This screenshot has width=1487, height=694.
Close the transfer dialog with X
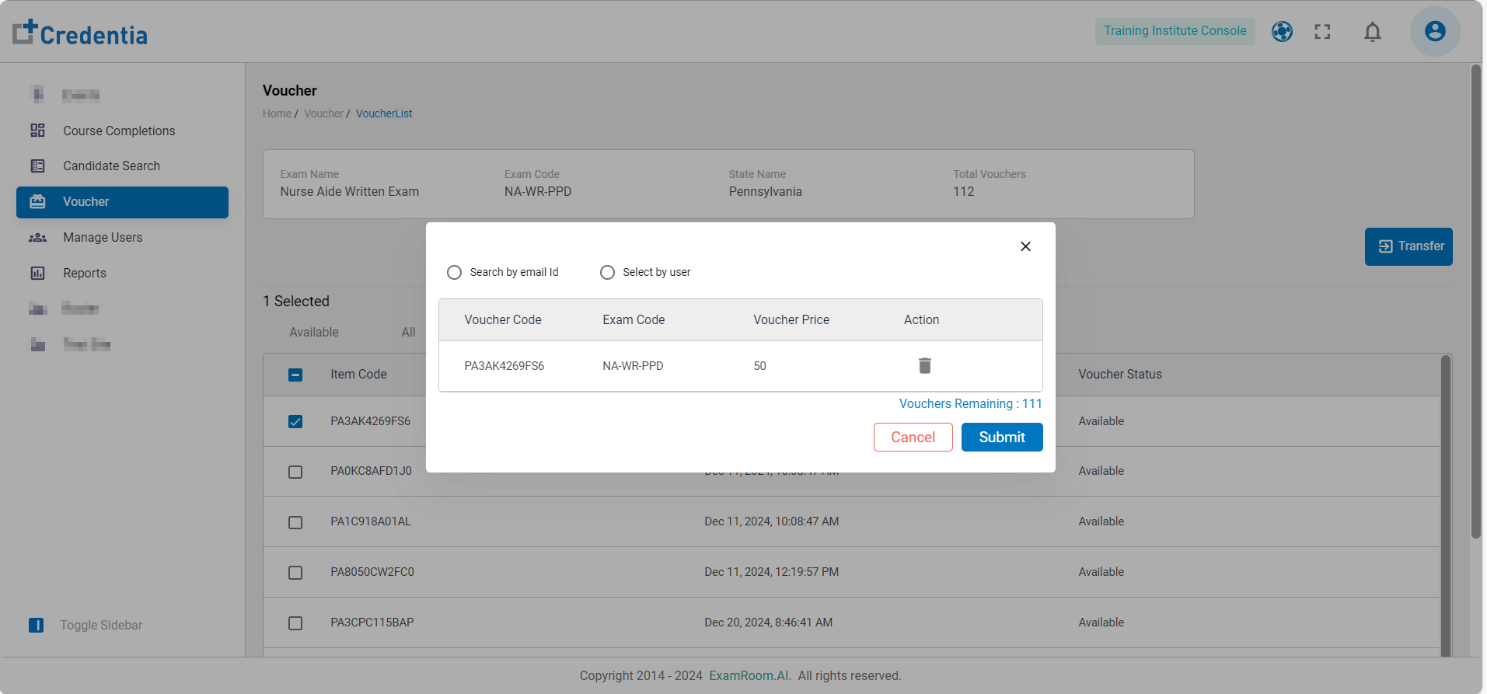click(1025, 246)
